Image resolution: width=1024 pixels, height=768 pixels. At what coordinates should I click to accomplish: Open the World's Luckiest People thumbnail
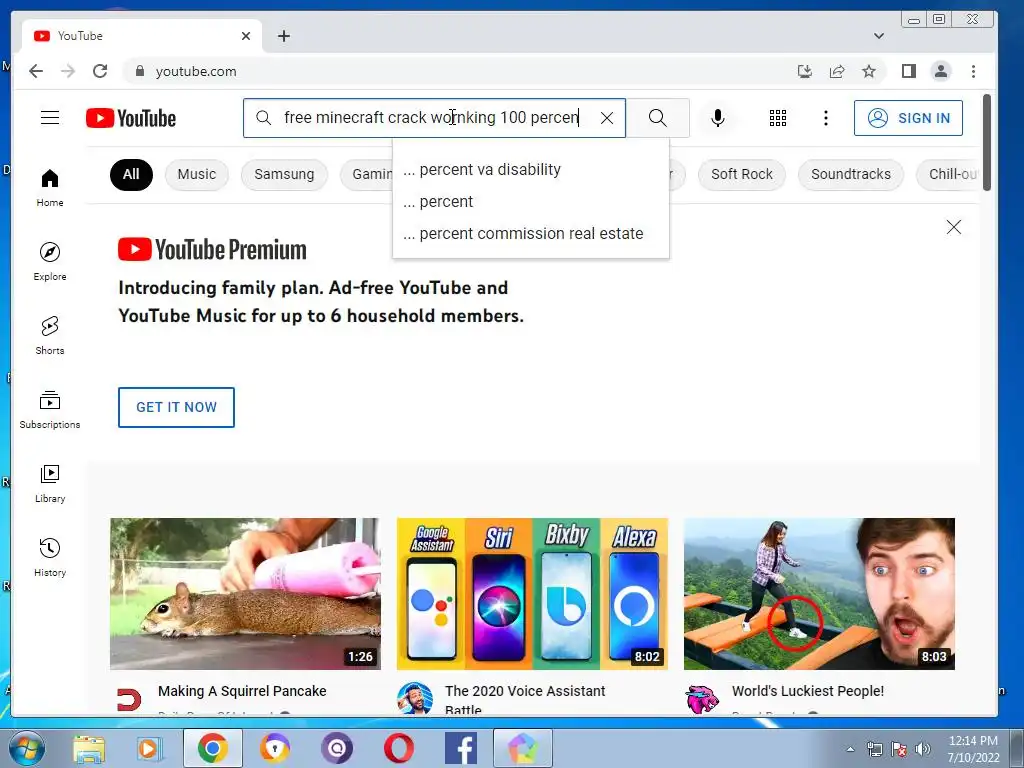tap(819, 594)
